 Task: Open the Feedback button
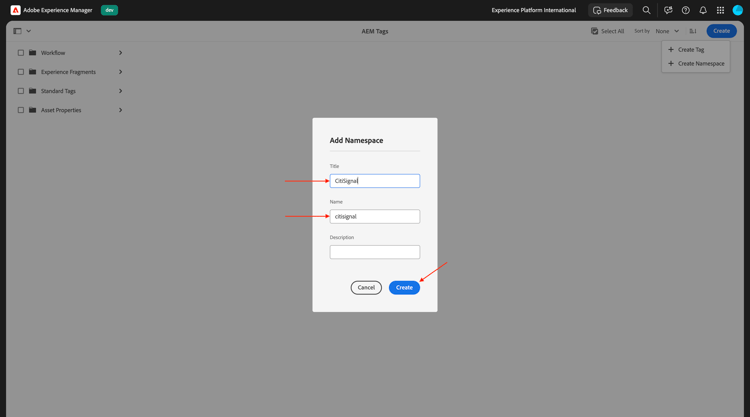pos(610,10)
